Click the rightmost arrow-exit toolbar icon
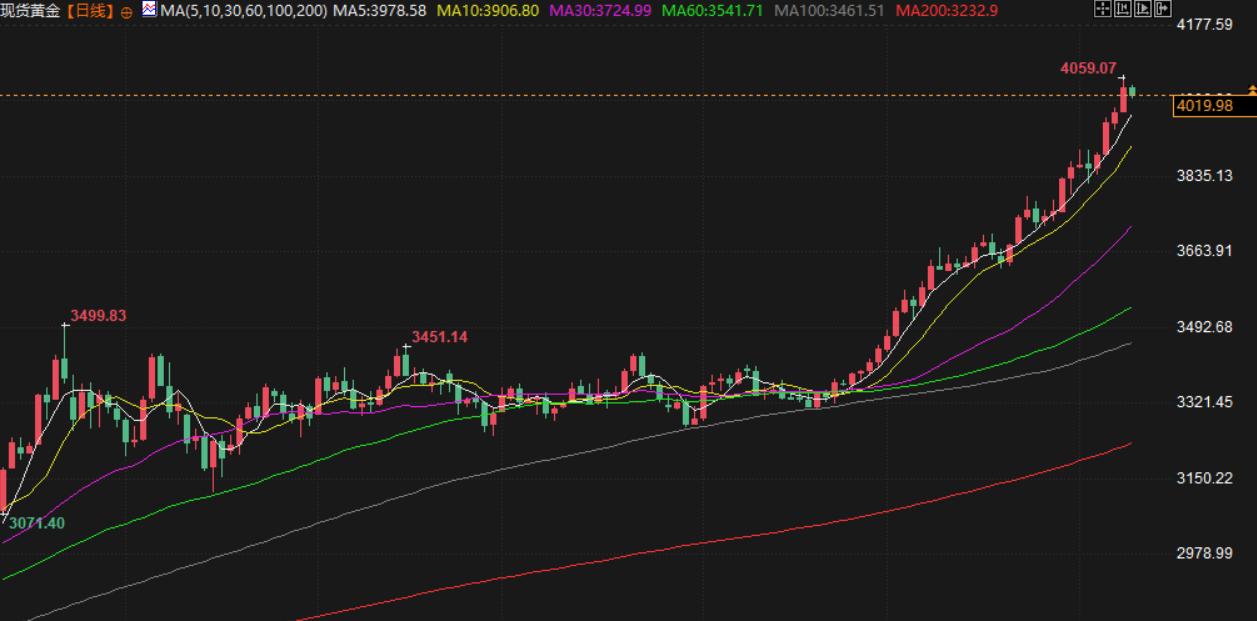 pos(1163,8)
